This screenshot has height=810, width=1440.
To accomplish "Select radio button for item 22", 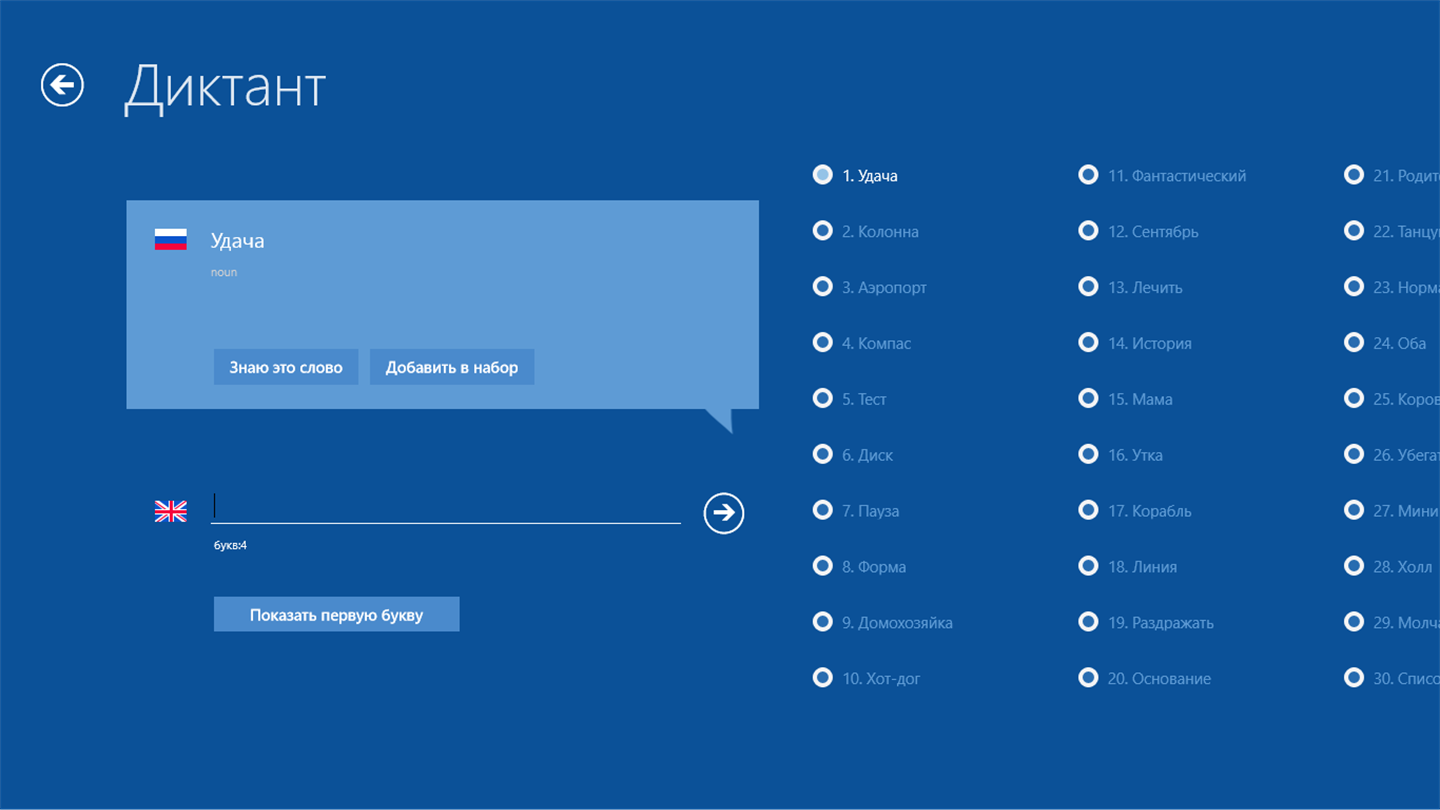I will point(1354,231).
